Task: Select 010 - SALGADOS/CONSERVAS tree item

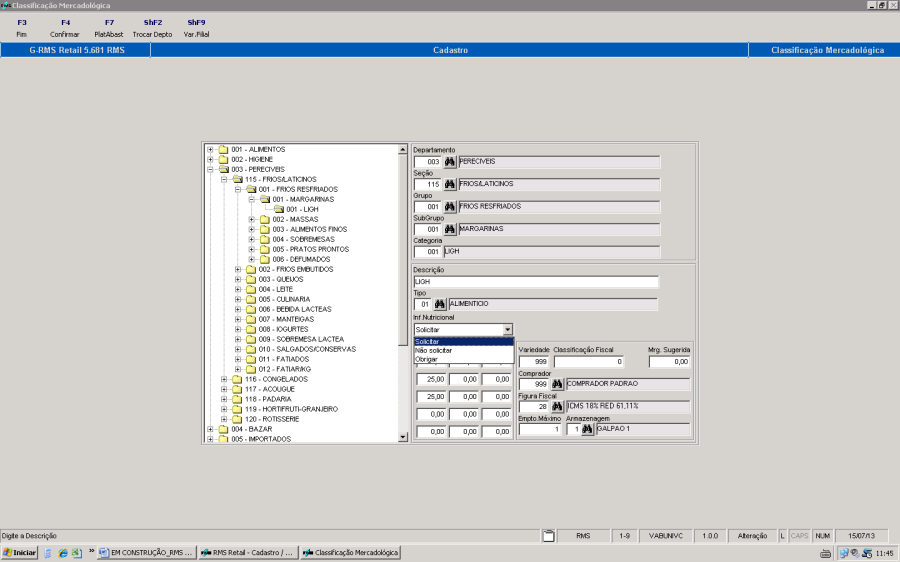Action: 307,350
